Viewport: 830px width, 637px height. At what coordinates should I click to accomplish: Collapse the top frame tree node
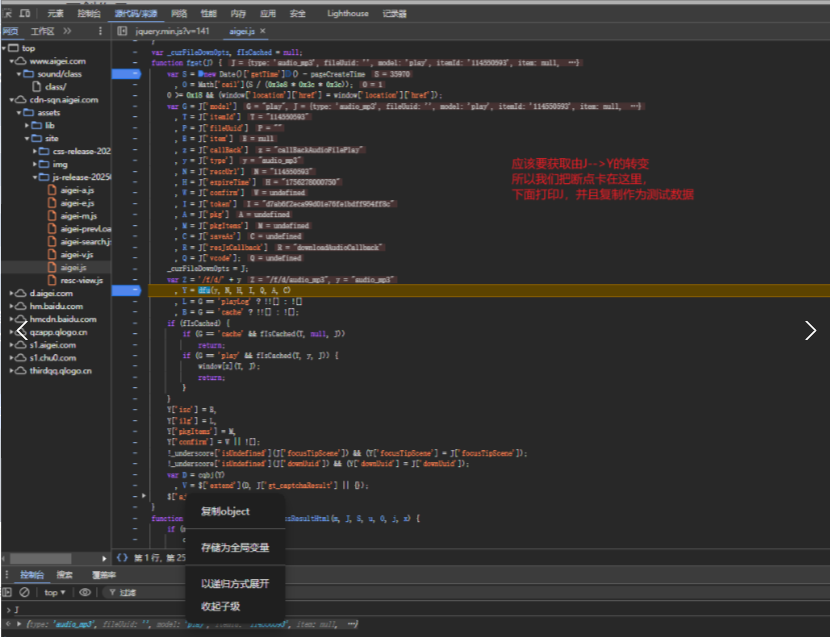(4, 48)
